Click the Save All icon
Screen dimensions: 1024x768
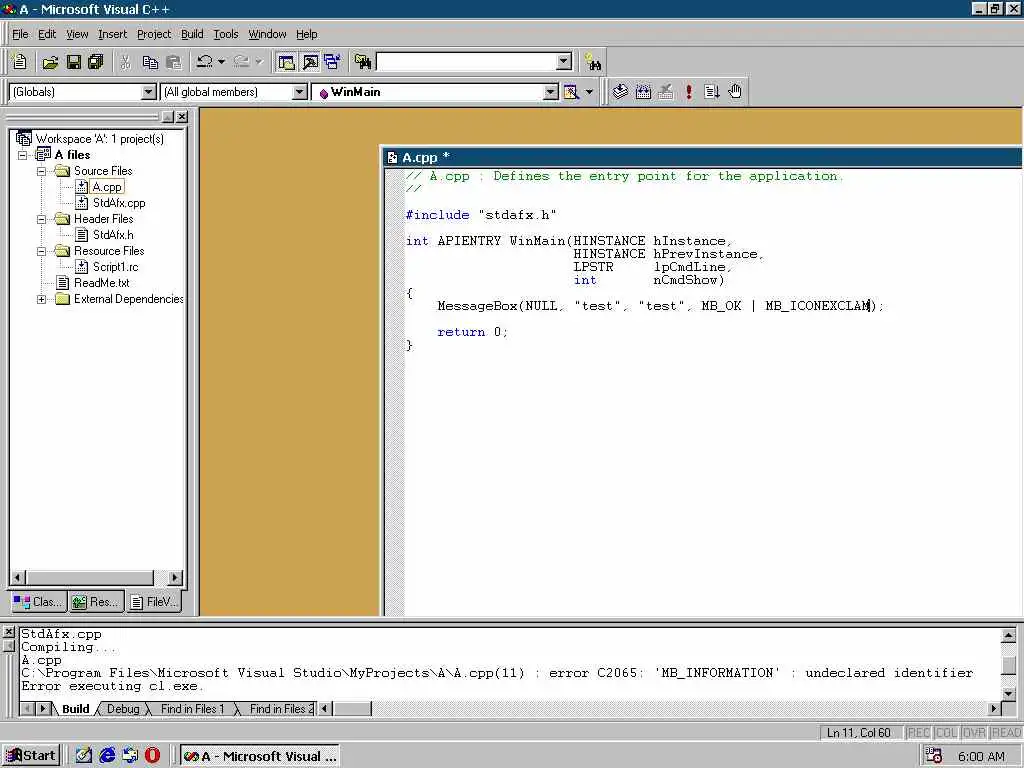(96, 62)
